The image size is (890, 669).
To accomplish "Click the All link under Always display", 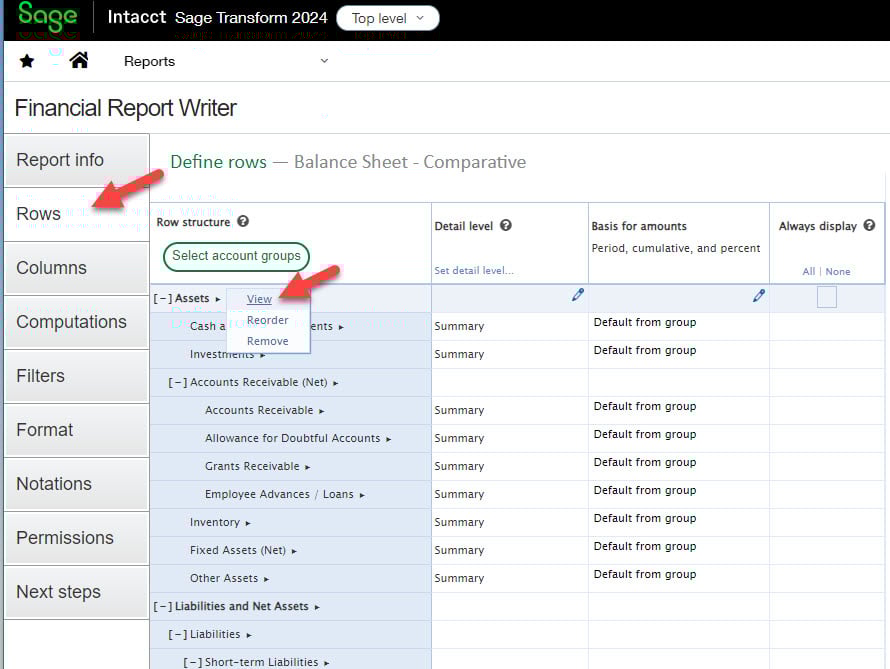I will click(809, 271).
